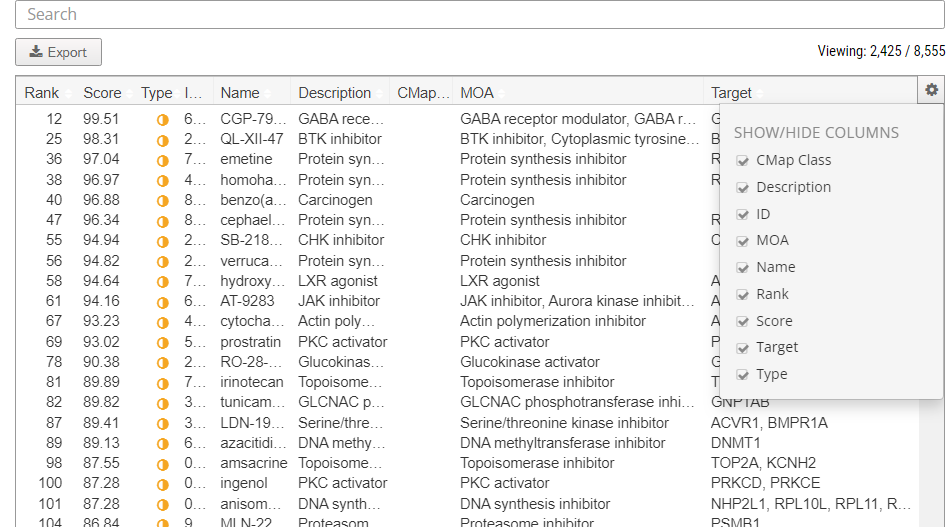Click the MOA column header
The height and width of the screenshot is (527, 947).
tap(477, 93)
